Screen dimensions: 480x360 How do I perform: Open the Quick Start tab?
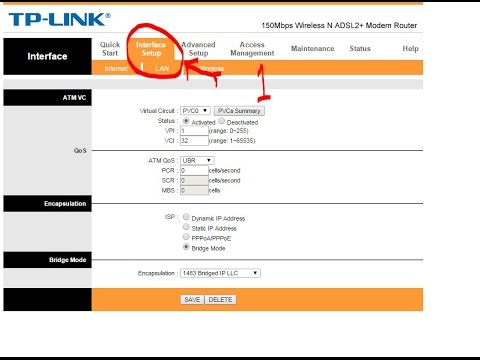(x=110, y=49)
